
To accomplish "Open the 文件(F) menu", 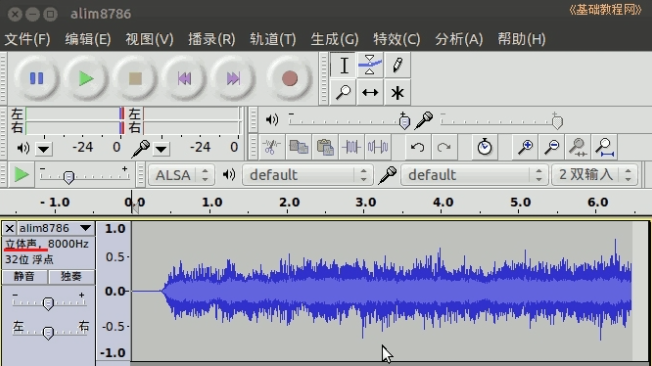I will tap(27, 39).
